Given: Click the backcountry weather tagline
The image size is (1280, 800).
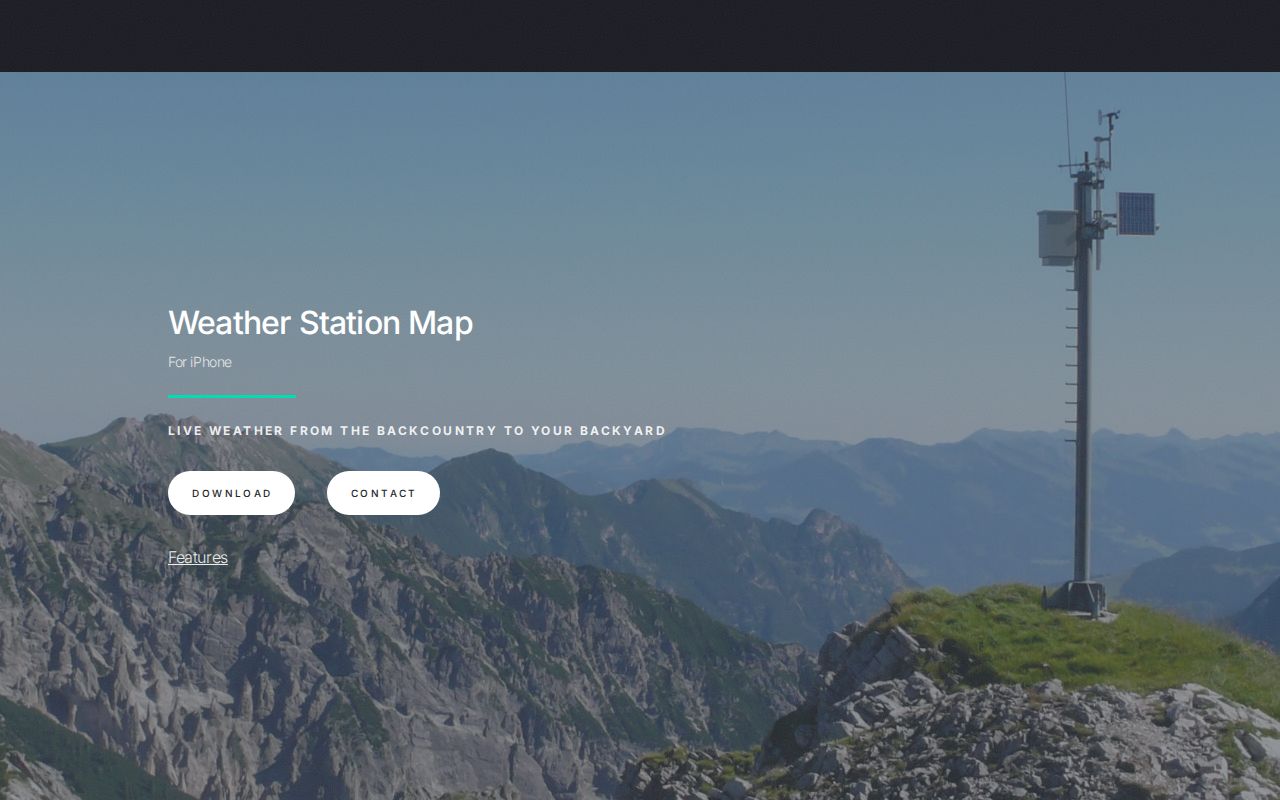Looking at the screenshot, I should coord(416,430).
